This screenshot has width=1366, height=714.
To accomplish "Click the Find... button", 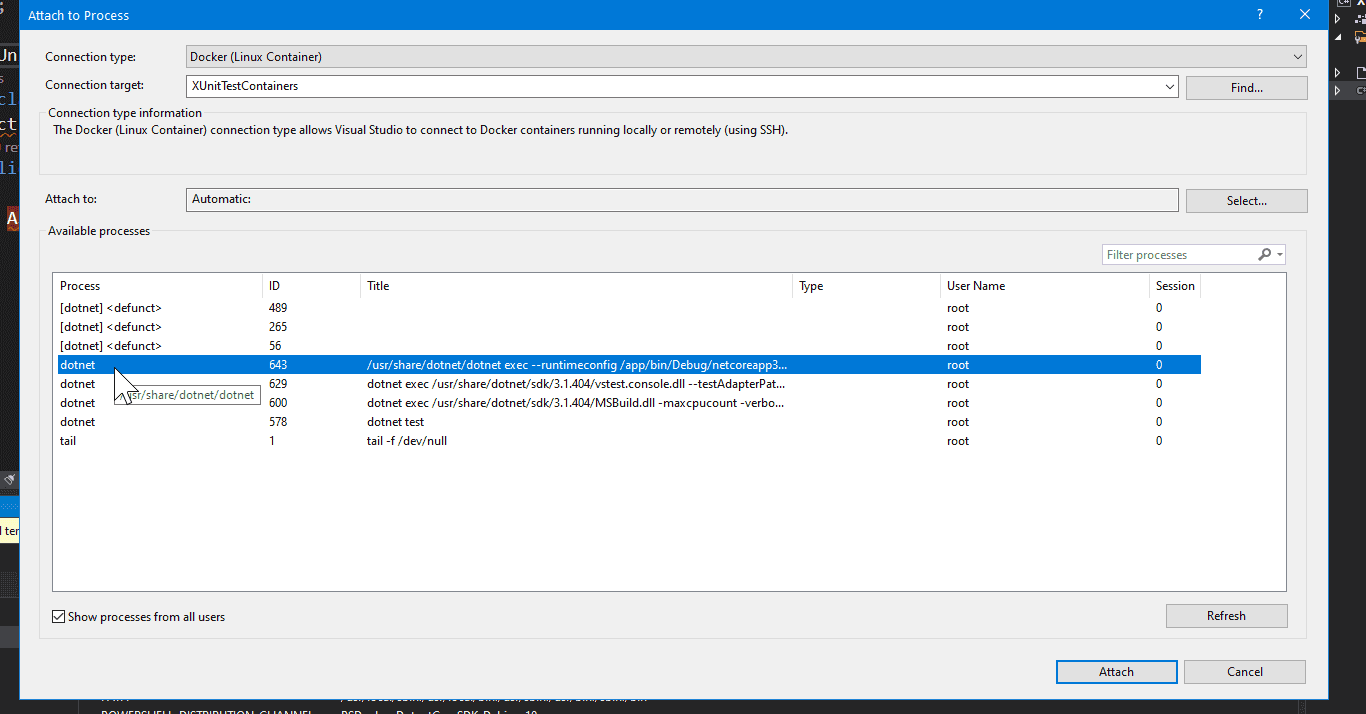I will (1246, 88).
